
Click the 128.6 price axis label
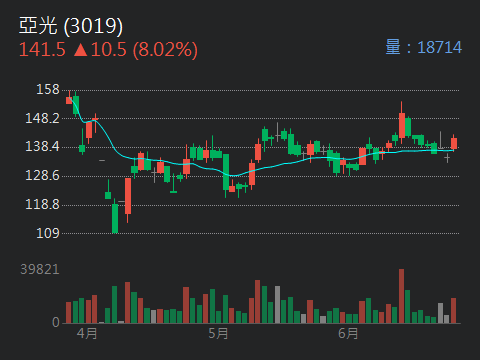[x=42, y=175]
